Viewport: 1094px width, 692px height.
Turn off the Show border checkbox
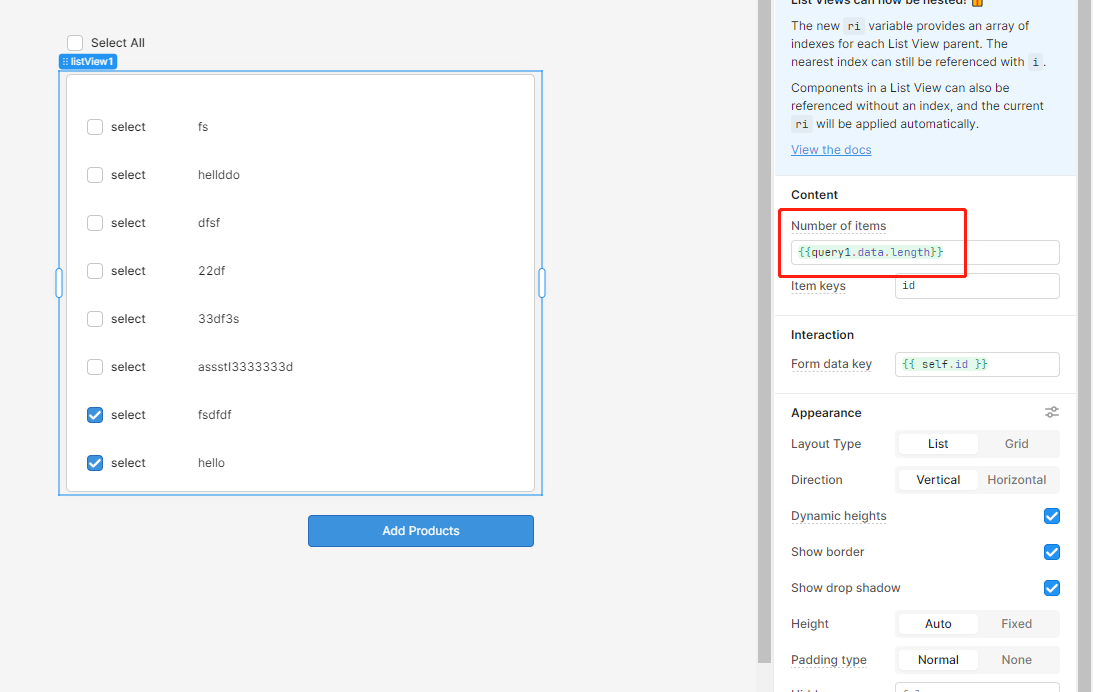click(1051, 552)
